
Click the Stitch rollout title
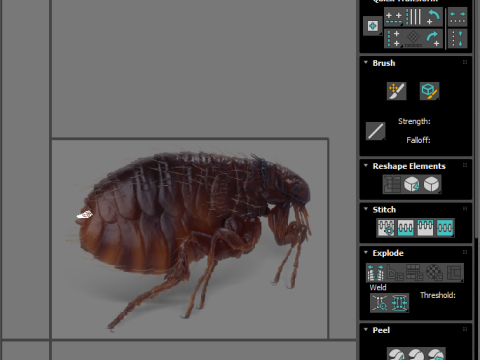[x=384, y=210]
